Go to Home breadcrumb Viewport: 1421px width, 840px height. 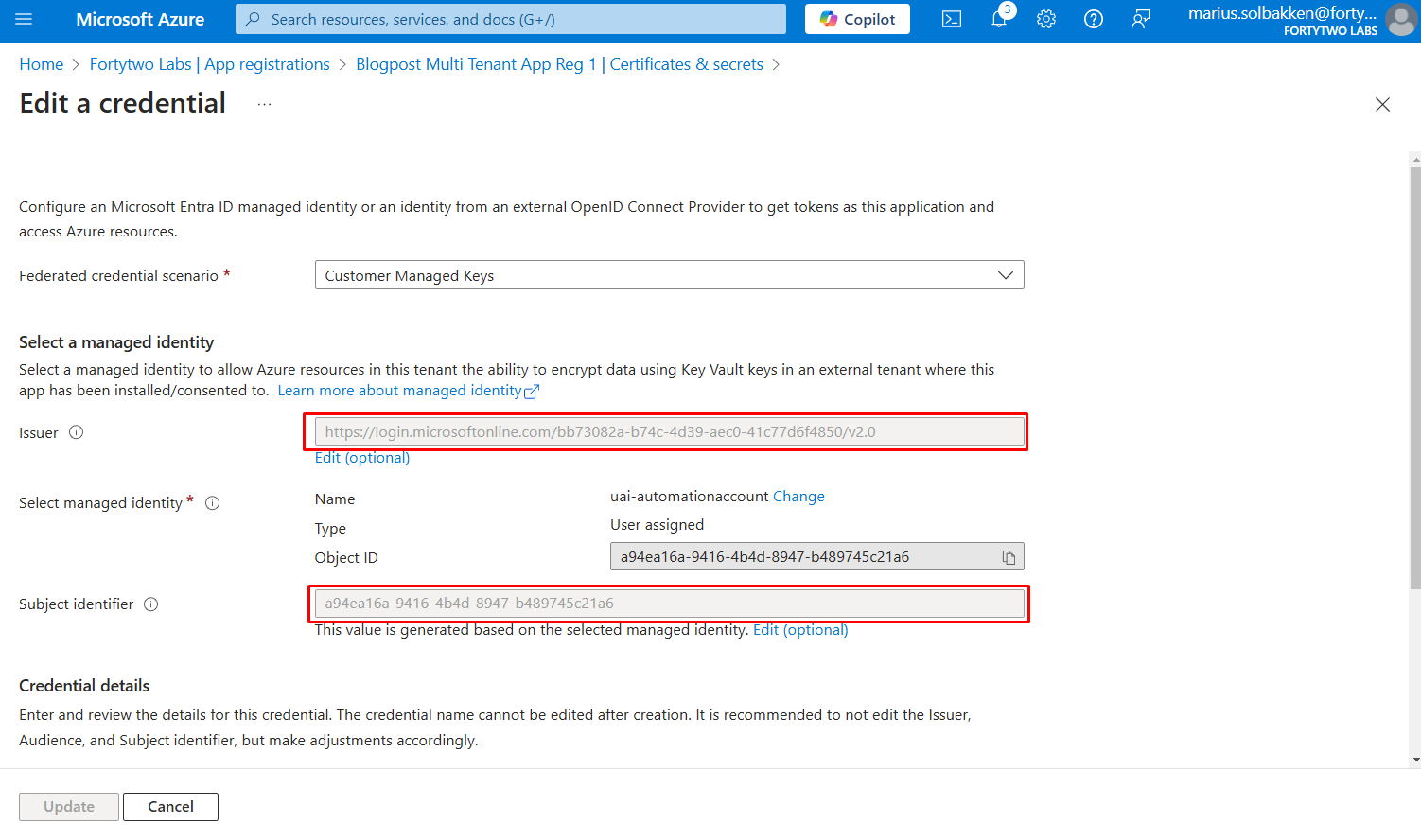42,64
